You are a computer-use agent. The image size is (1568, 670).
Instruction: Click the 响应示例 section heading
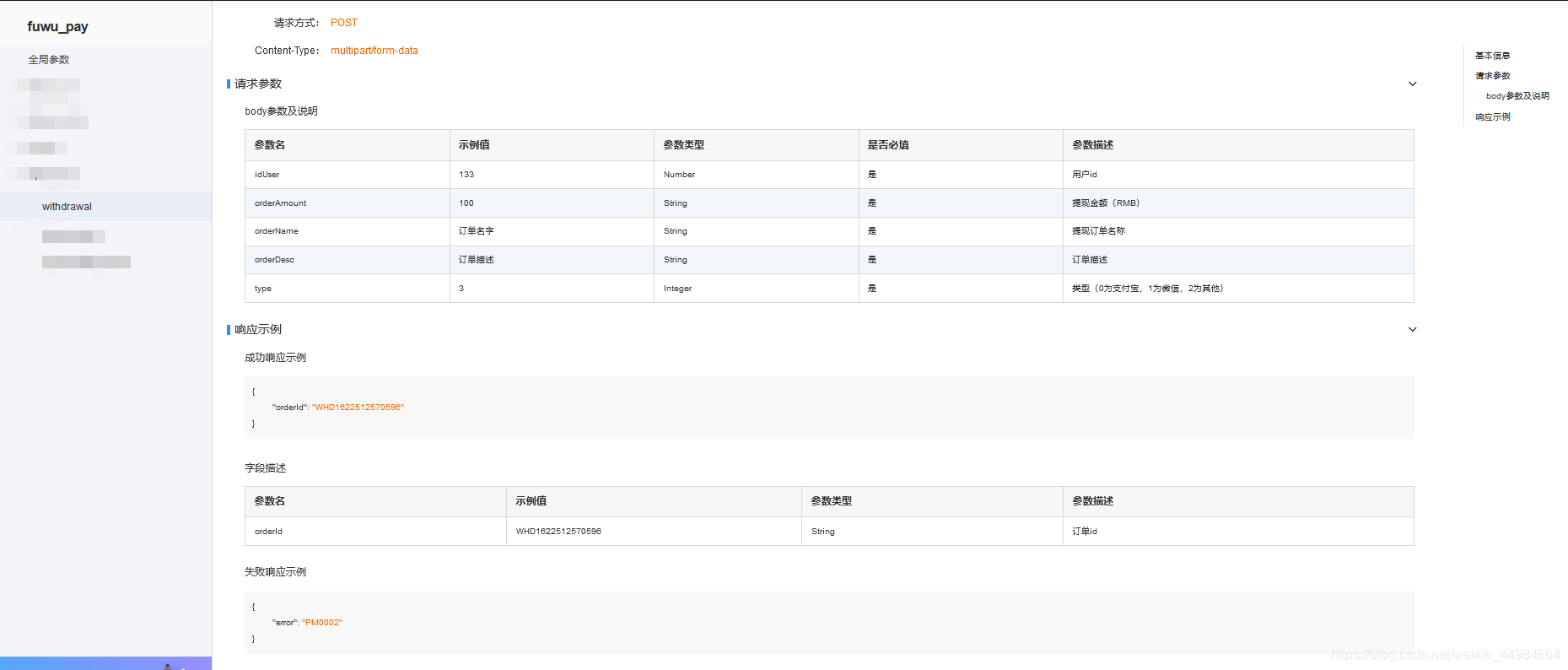[258, 329]
